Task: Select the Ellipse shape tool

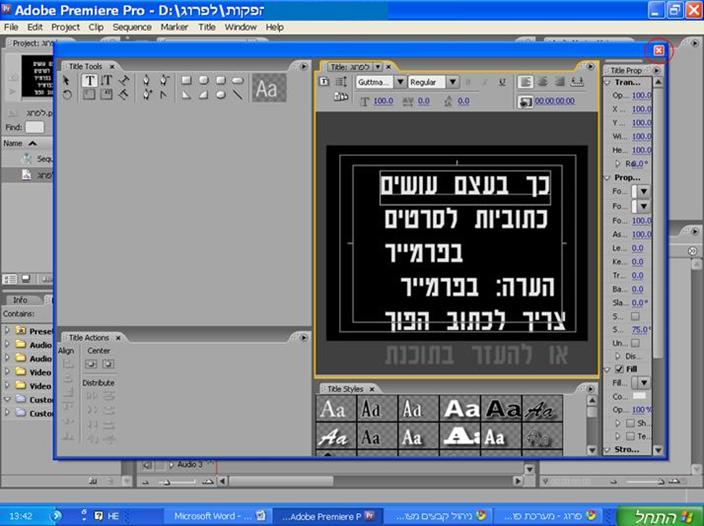Action: click(x=220, y=95)
